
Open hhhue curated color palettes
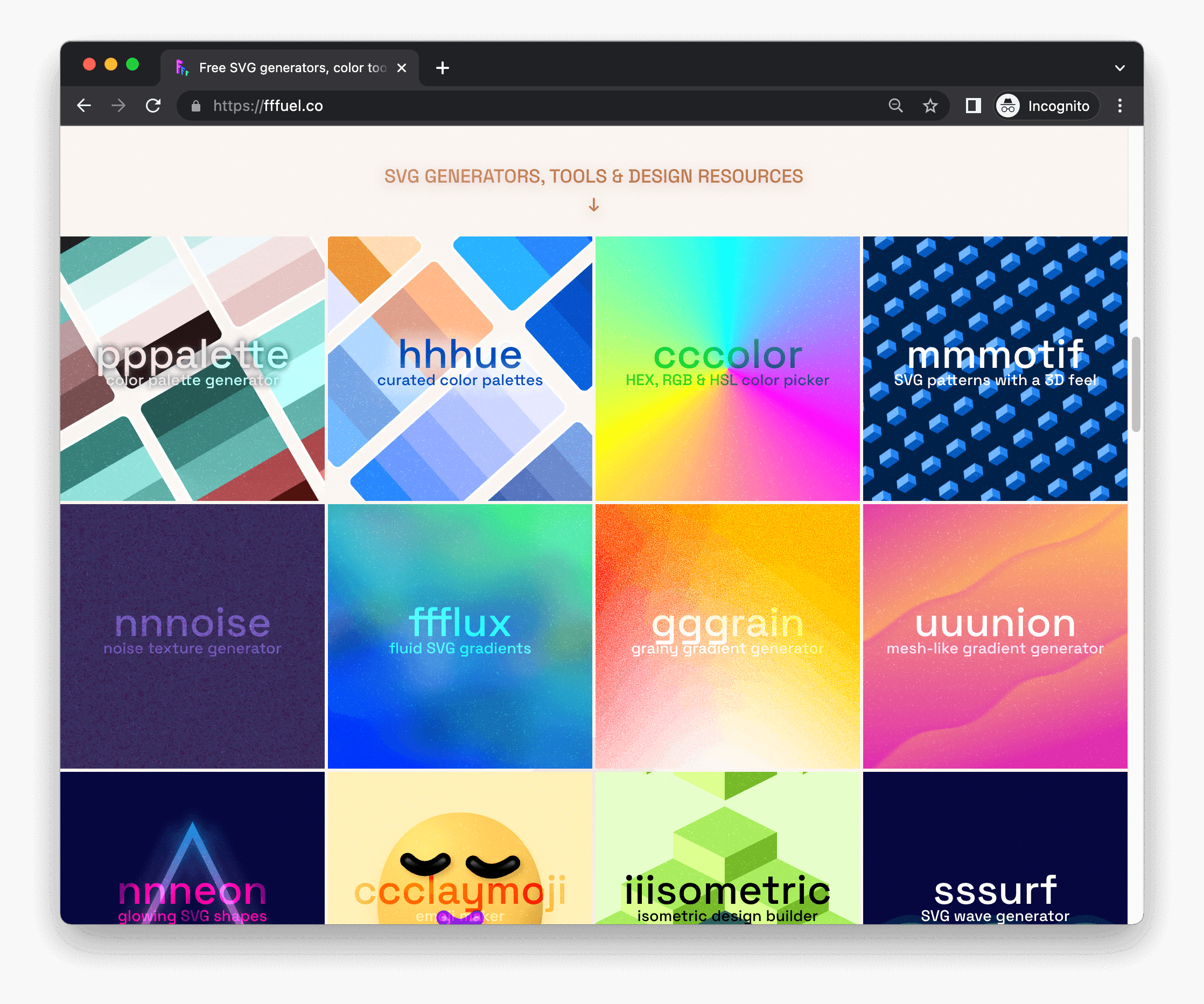(x=460, y=368)
